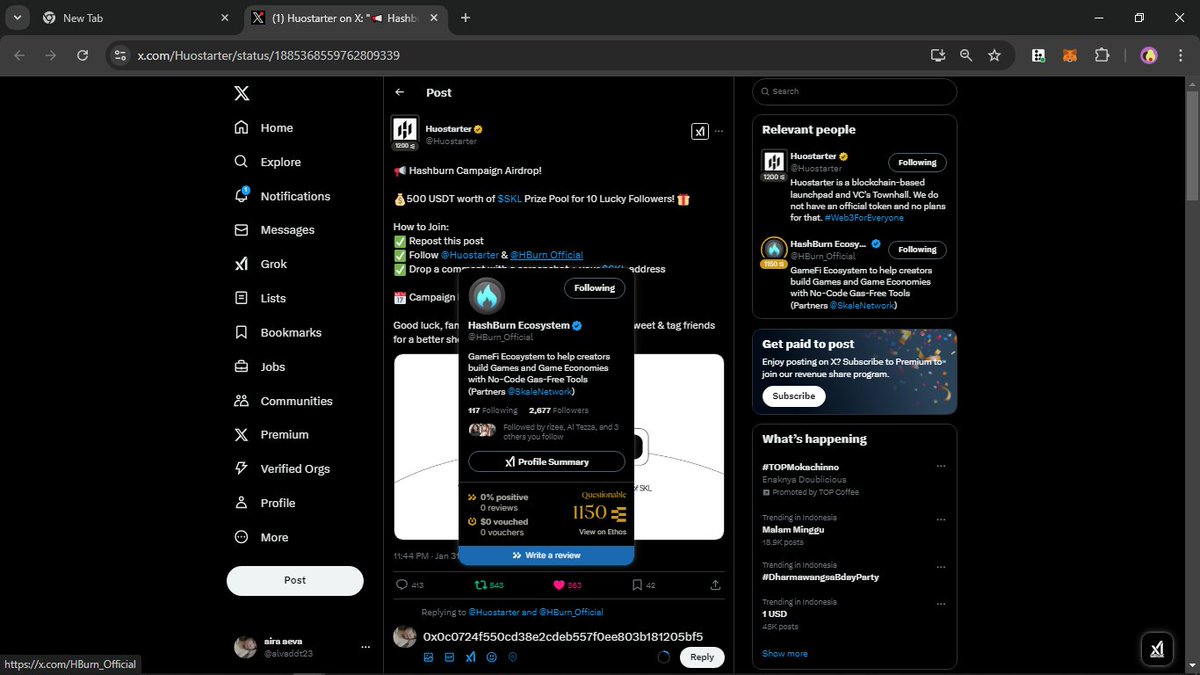Open options for 1 USD trend

point(940,603)
